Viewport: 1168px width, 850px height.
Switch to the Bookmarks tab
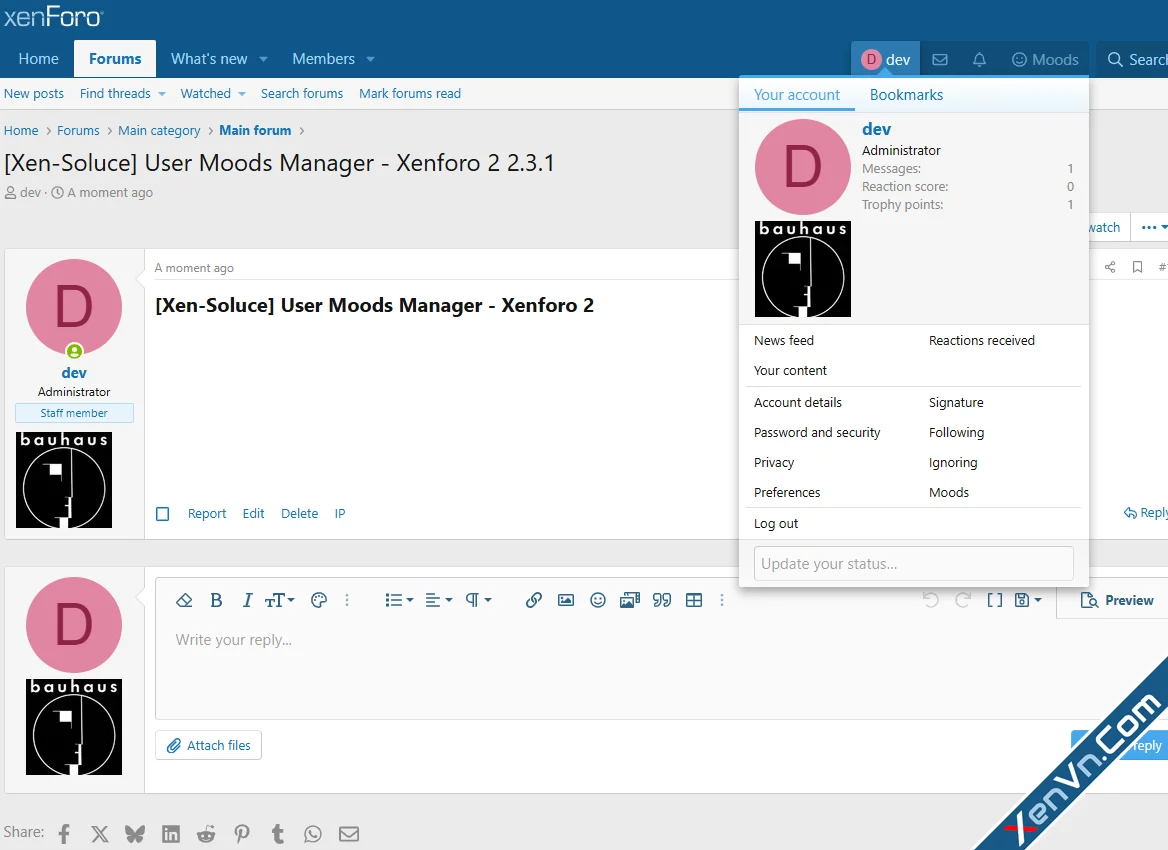pyautogui.click(x=907, y=95)
